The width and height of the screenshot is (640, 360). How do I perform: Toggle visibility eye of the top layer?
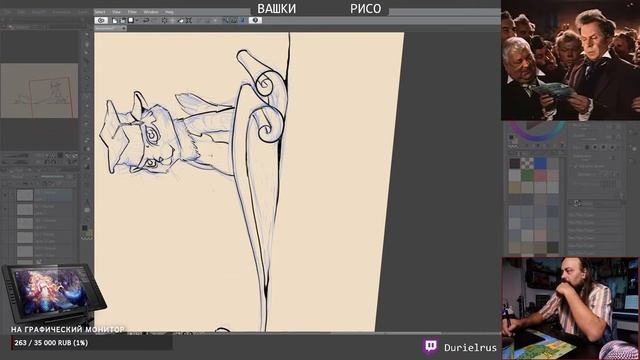click(5, 196)
